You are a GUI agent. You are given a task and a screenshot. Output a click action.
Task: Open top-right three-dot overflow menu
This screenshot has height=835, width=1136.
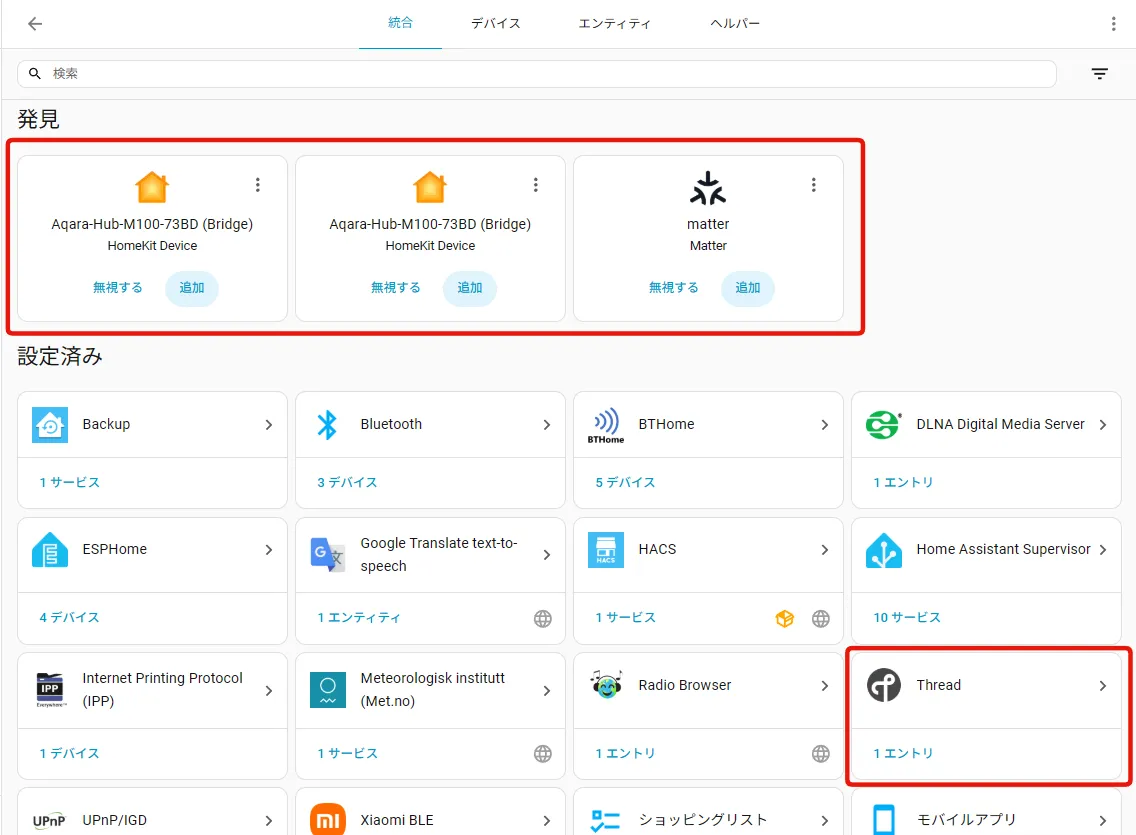tap(1114, 24)
